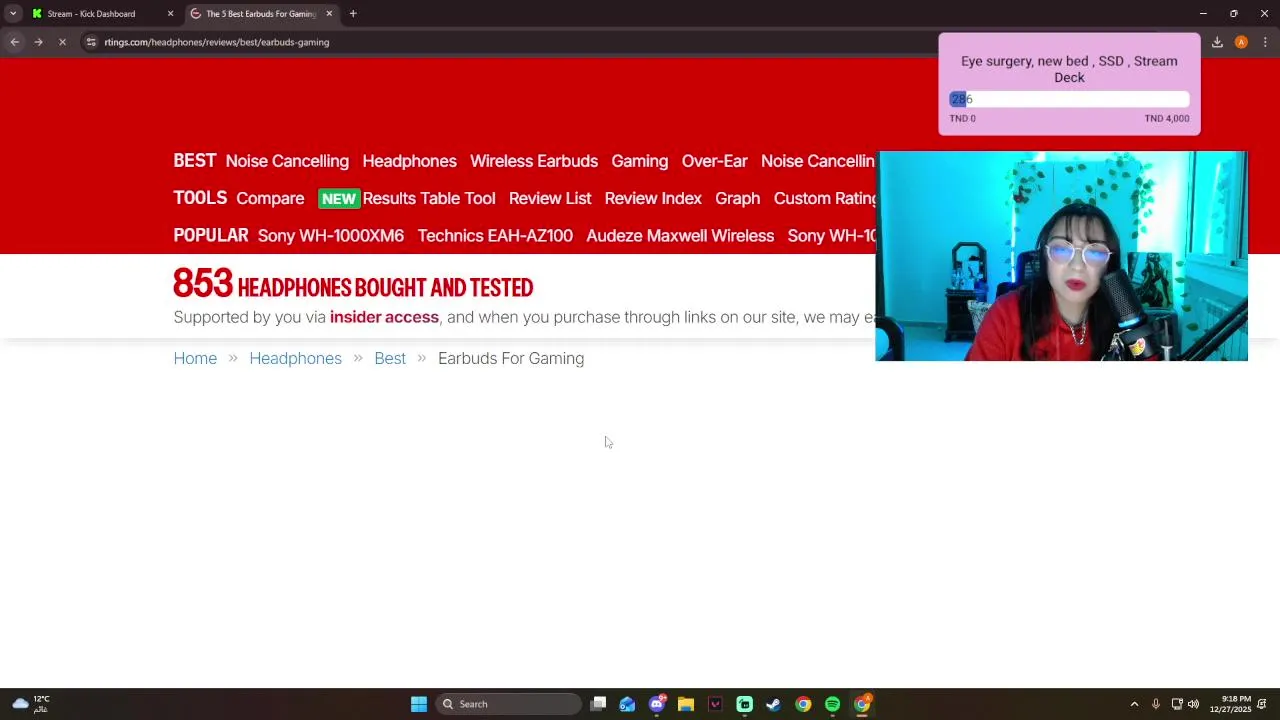Viewport: 1280px width, 720px height.
Task: Follow the insider access link
Action: [384, 317]
